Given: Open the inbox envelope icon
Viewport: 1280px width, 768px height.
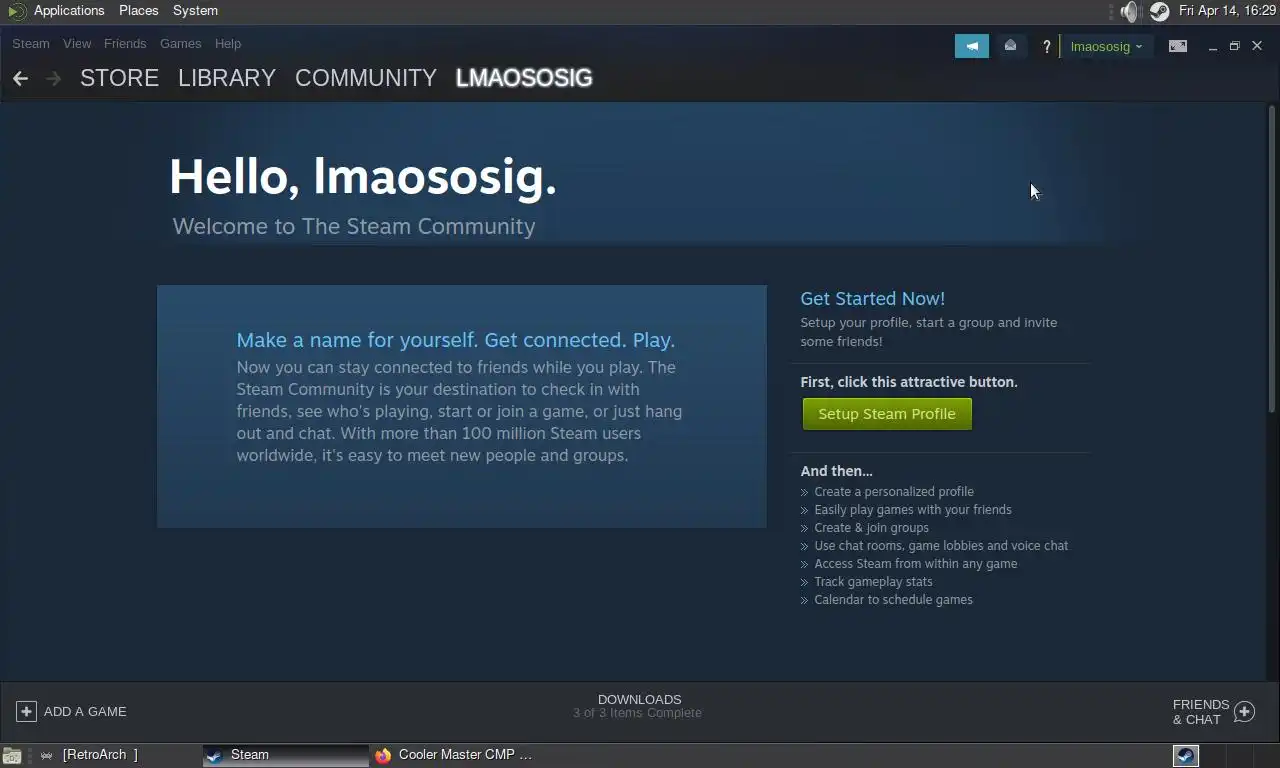Looking at the screenshot, I should [x=1010, y=46].
